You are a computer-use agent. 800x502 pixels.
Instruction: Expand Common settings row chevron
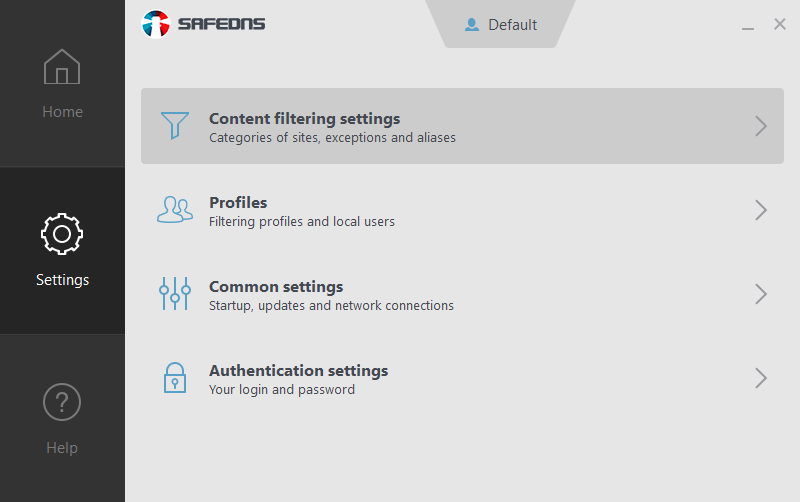pyautogui.click(x=761, y=294)
